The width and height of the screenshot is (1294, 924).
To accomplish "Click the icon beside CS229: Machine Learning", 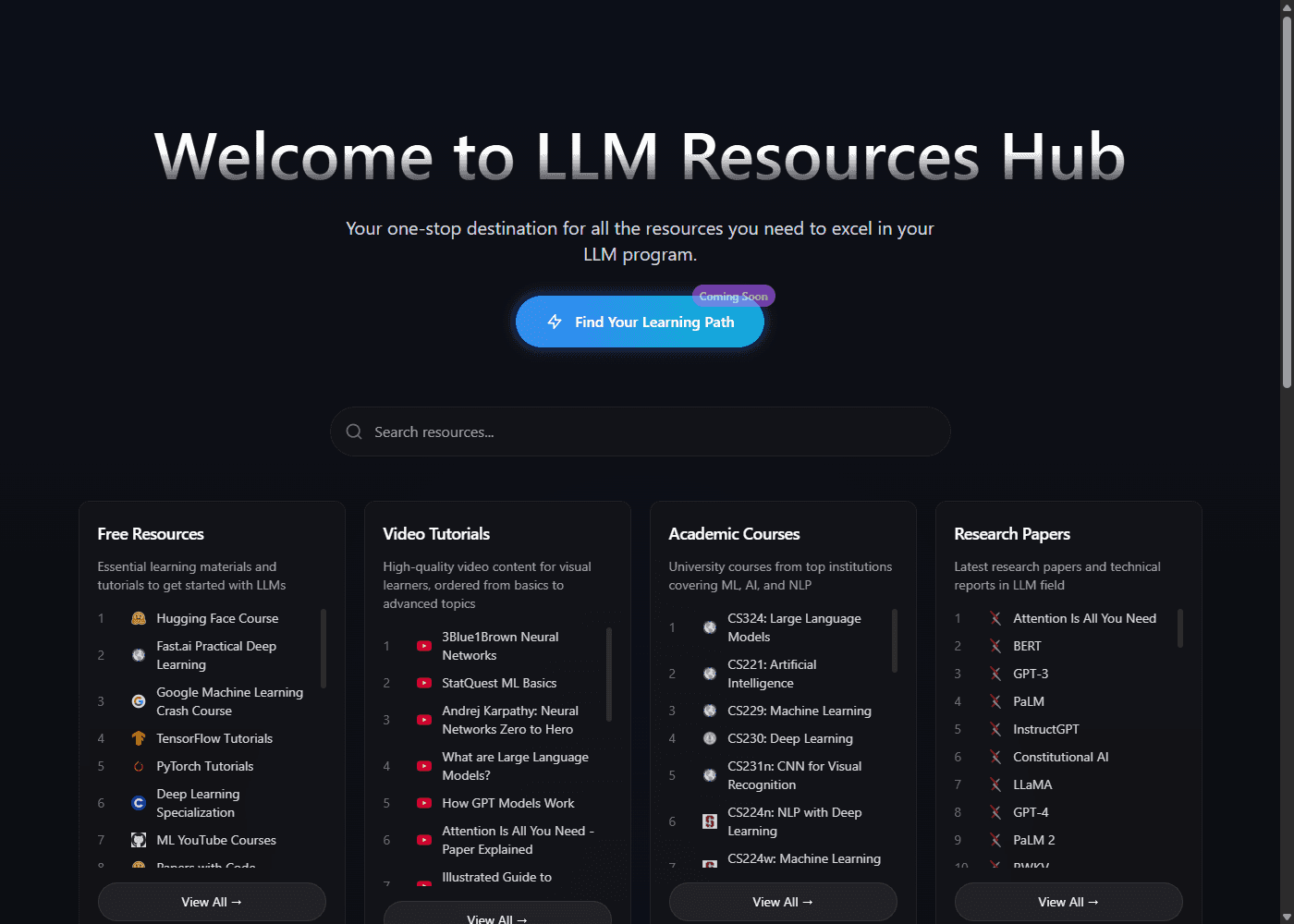I will pyautogui.click(x=710, y=711).
